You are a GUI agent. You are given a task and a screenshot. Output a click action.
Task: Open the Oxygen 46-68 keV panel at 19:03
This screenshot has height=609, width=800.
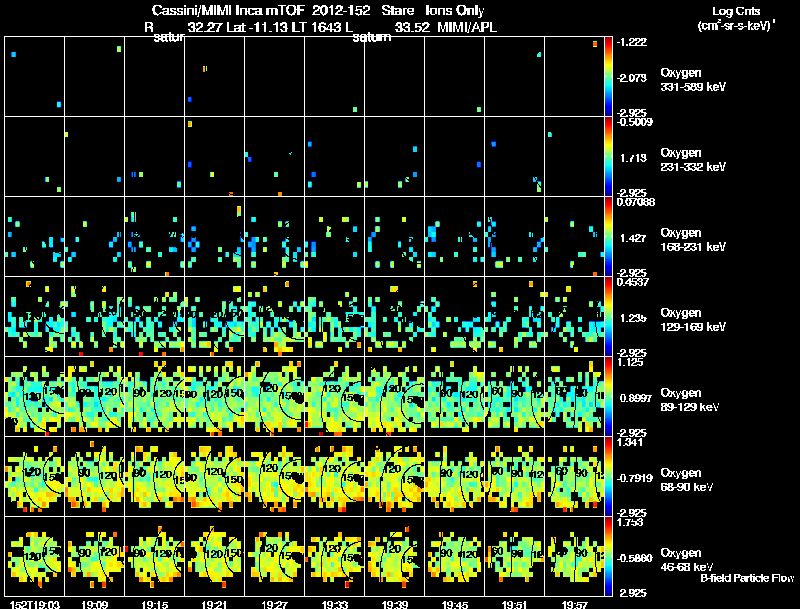click(x=35, y=557)
